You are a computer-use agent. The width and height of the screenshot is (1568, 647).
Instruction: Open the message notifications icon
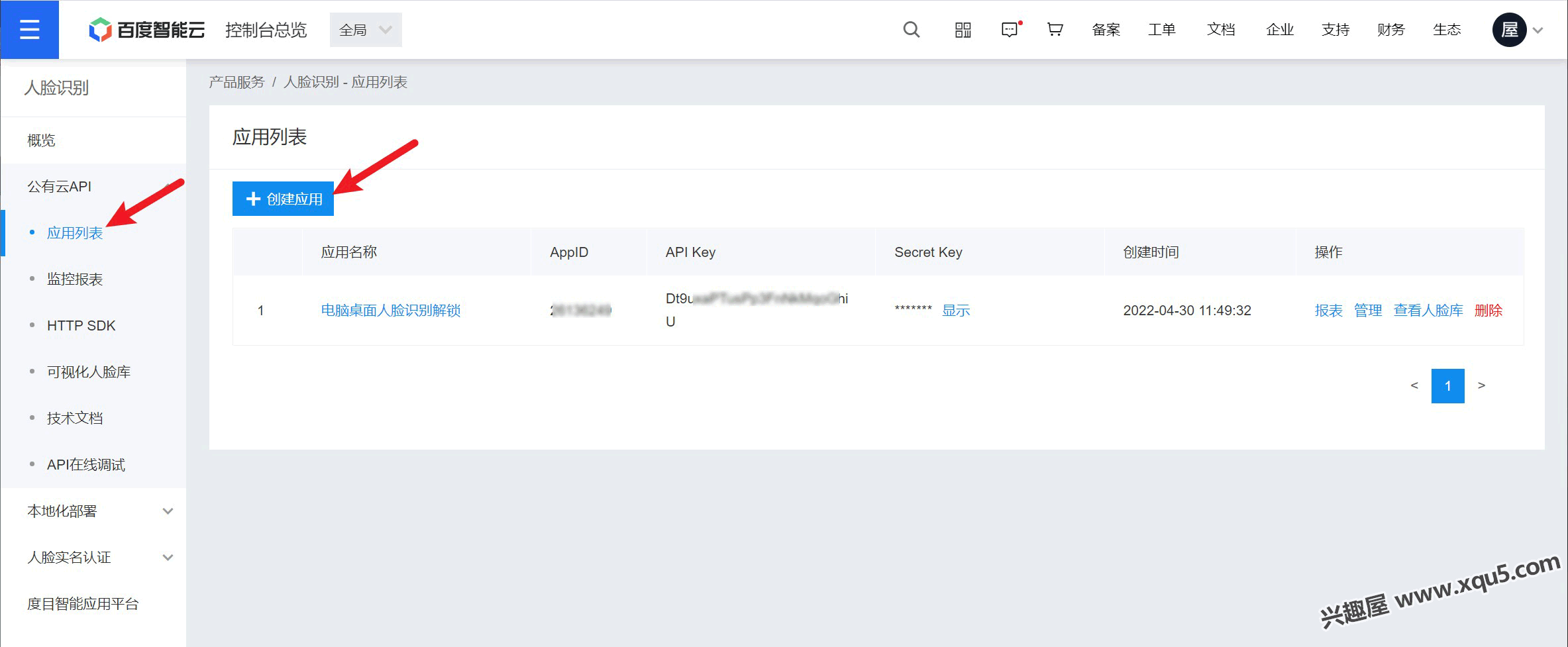coord(1010,30)
